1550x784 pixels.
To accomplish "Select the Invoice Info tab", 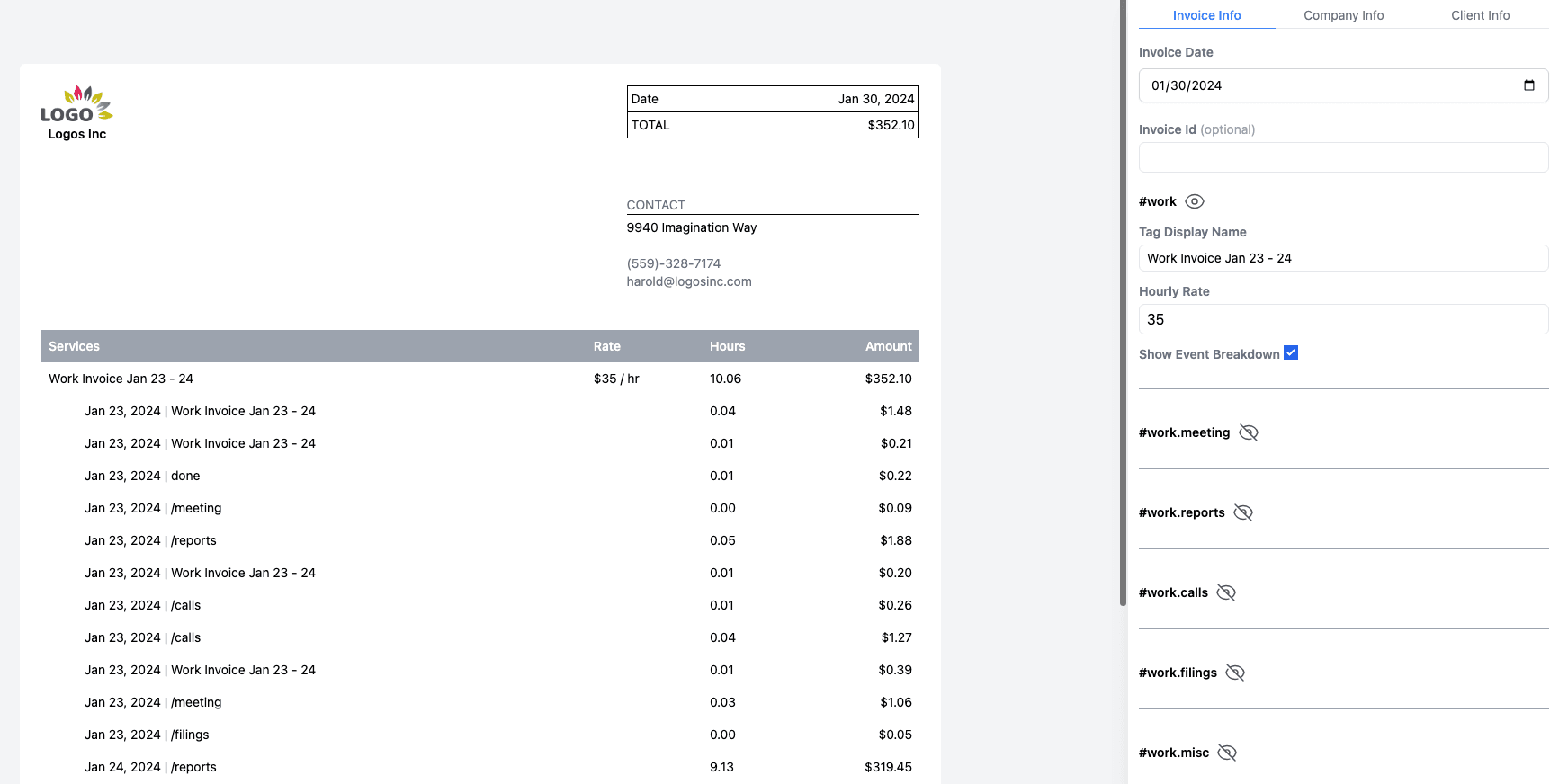I will click(1206, 15).
